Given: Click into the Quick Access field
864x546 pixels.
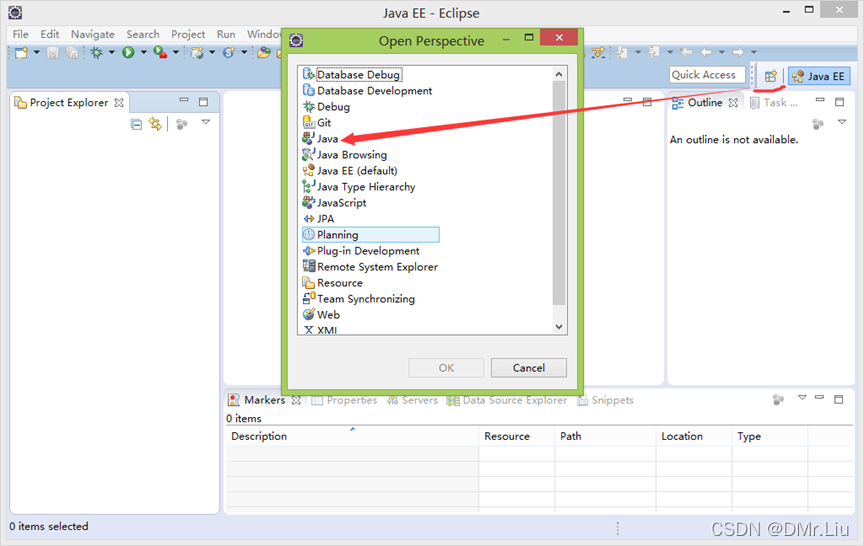Looking at the screenshot, I should pos(708,75).
